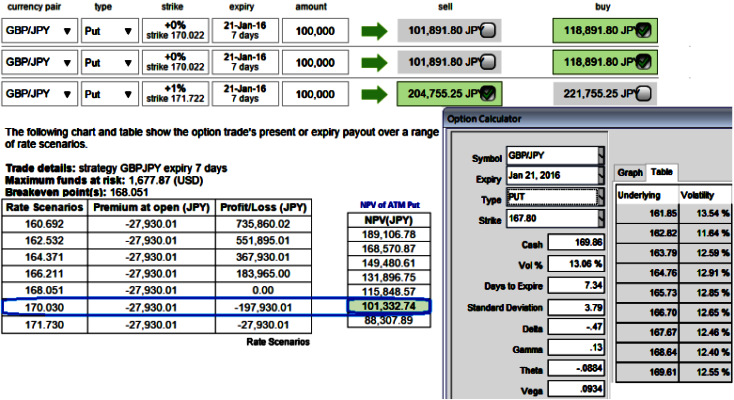Click the highlighted green NPV 101,332.74 cell
The width and height of the screenshot is (734, 400).
(389, 306)
